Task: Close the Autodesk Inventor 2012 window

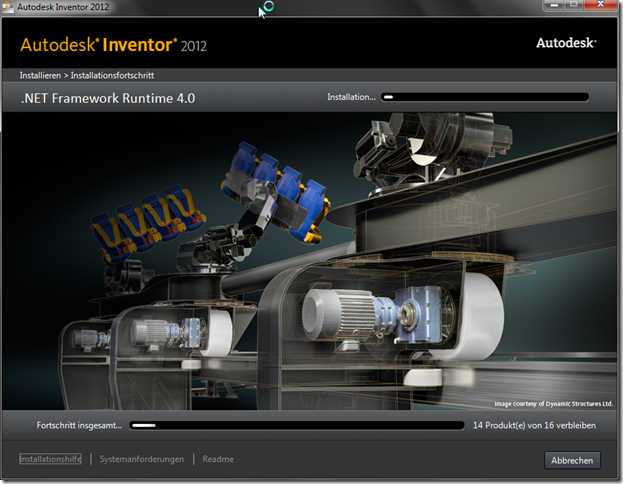Action: tap(601, 5)
